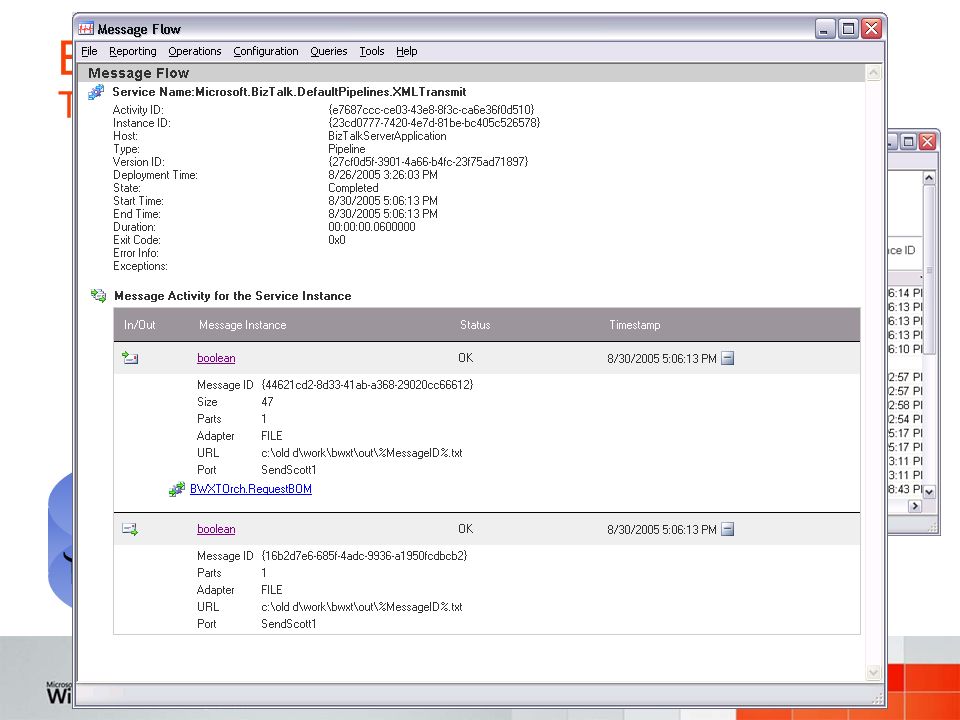Click scroll right arrow in background window
960x720 pixels.
tap(915, 506)
